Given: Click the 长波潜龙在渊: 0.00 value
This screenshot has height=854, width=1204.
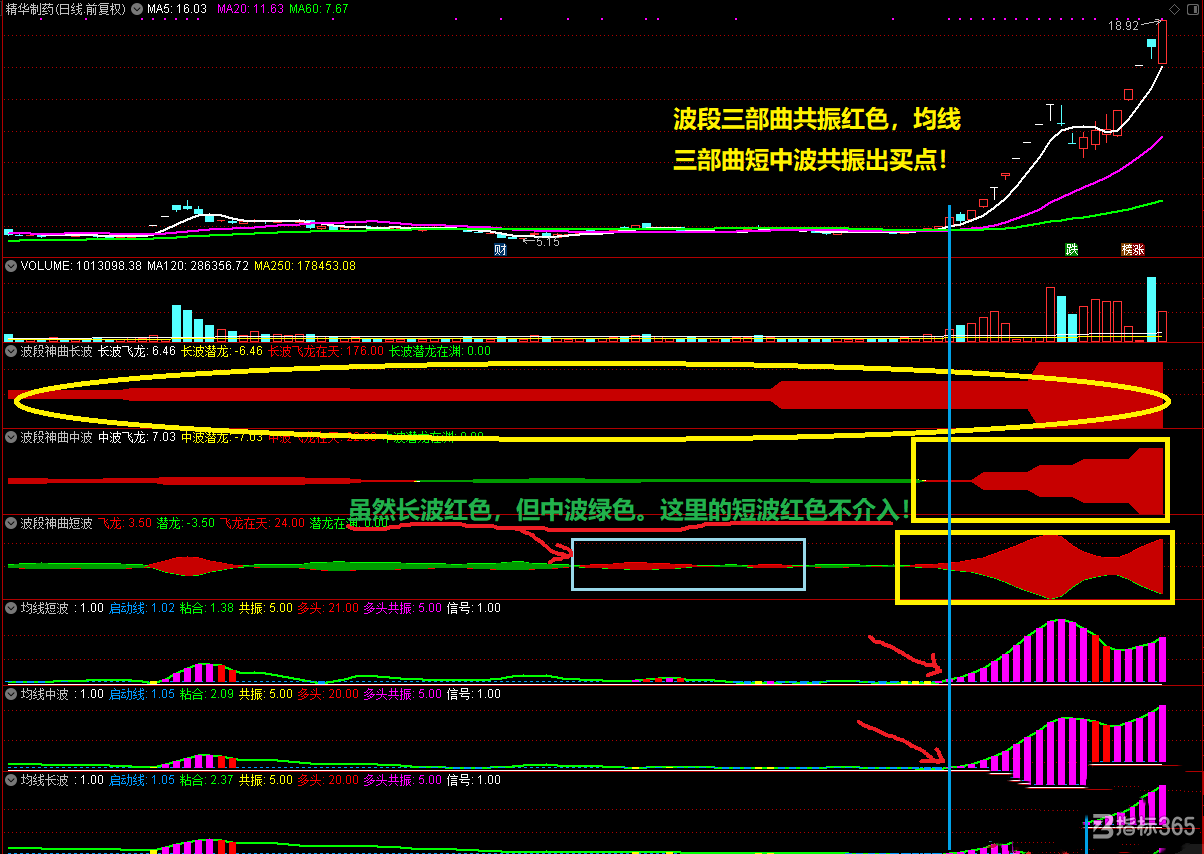Looking at the screenshot, I should pos(439,351).
